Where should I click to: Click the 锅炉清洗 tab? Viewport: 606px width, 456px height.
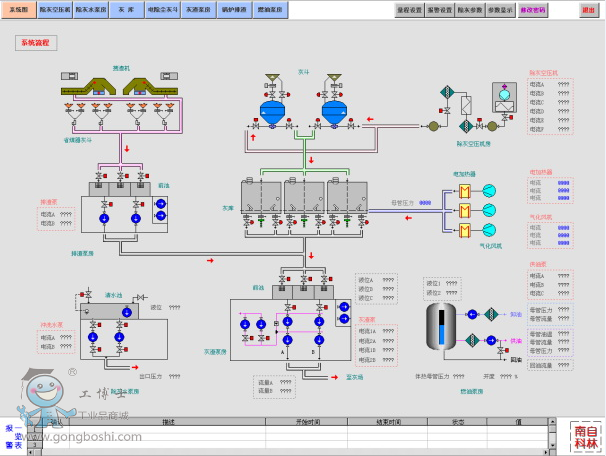pyautogui.click(x=235, y=9)
